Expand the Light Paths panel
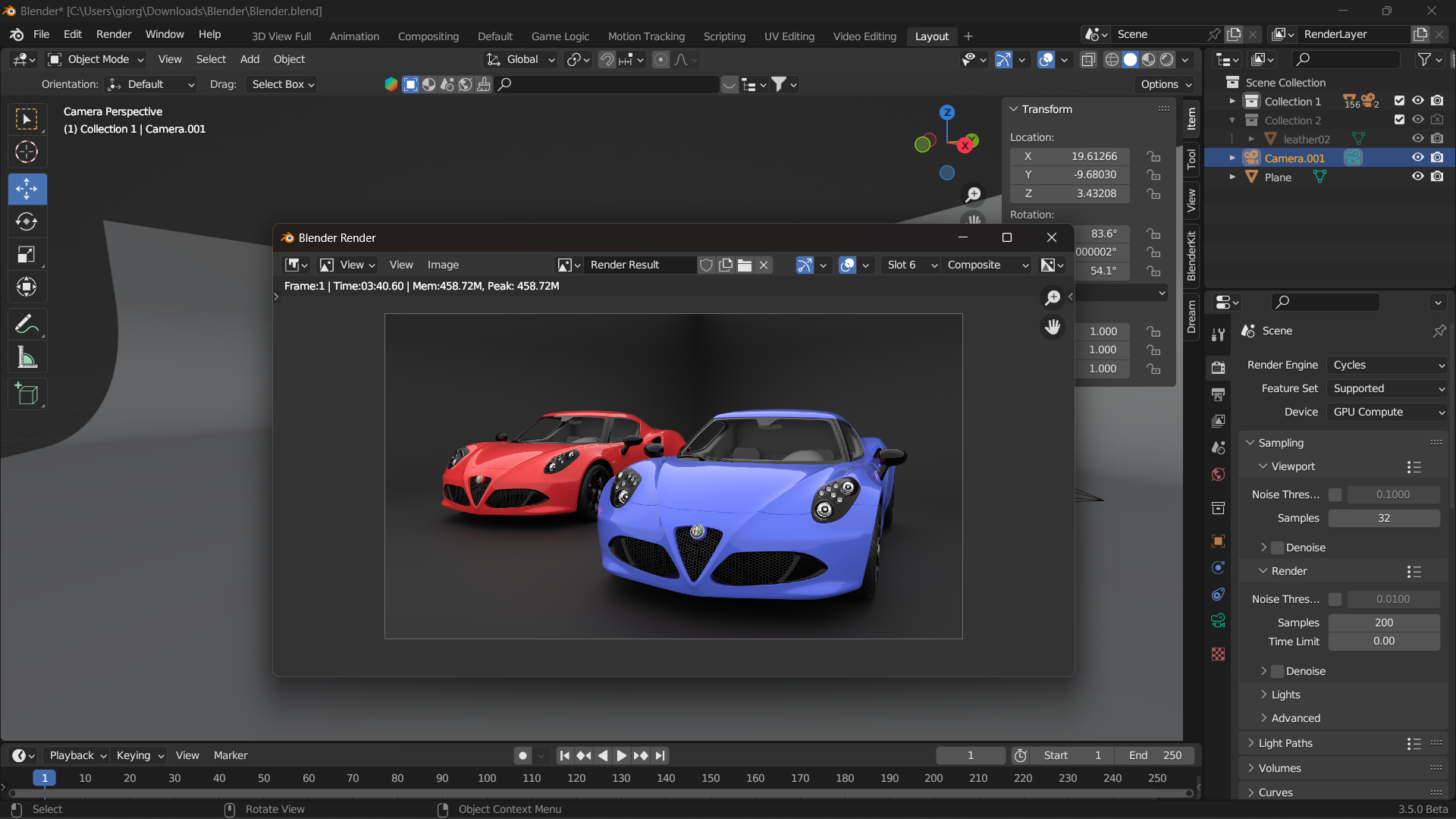 pos(1285,743)
